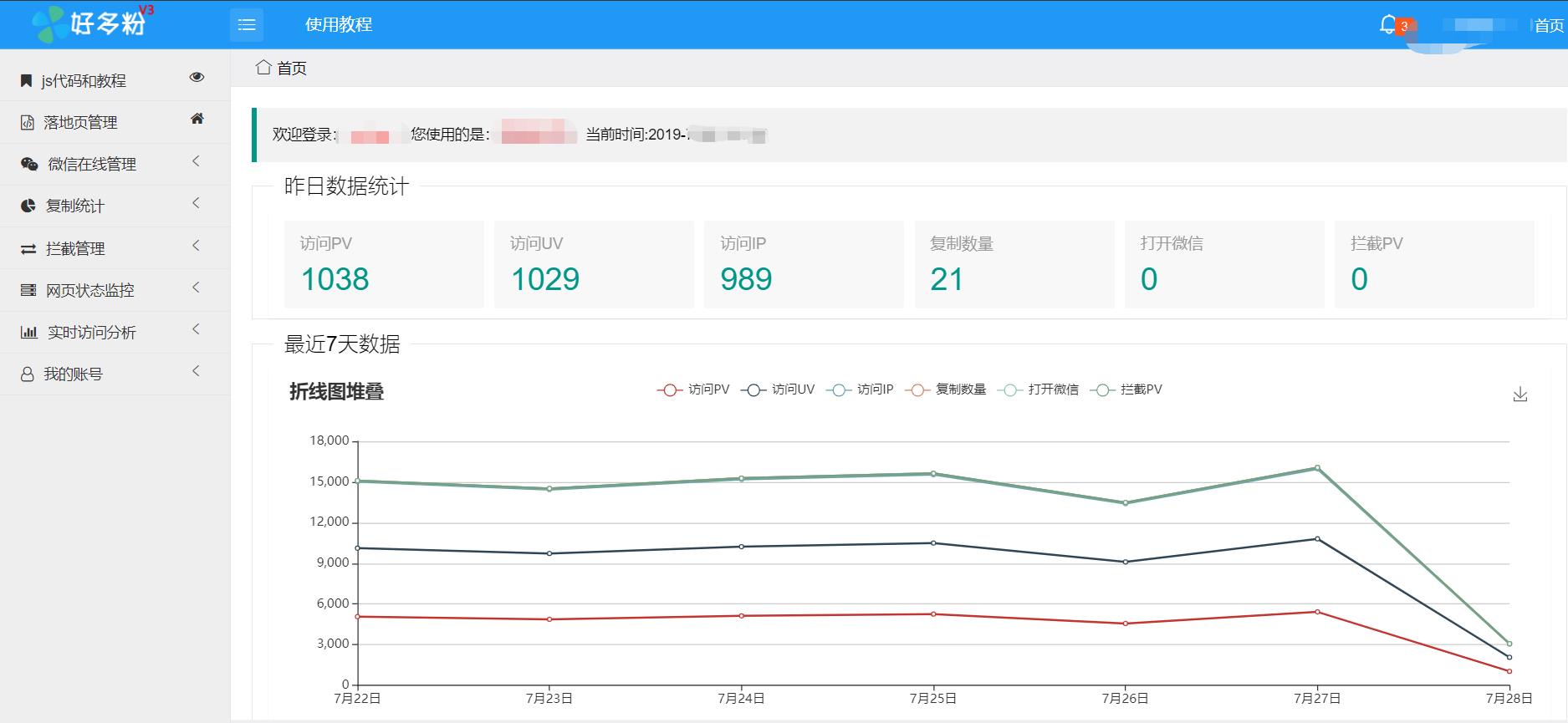The width and height of the screenshot is (1568, 723).
Task: Click the user icon beside 我的账号
Action: pyautogui.click(x=28, y=374)
